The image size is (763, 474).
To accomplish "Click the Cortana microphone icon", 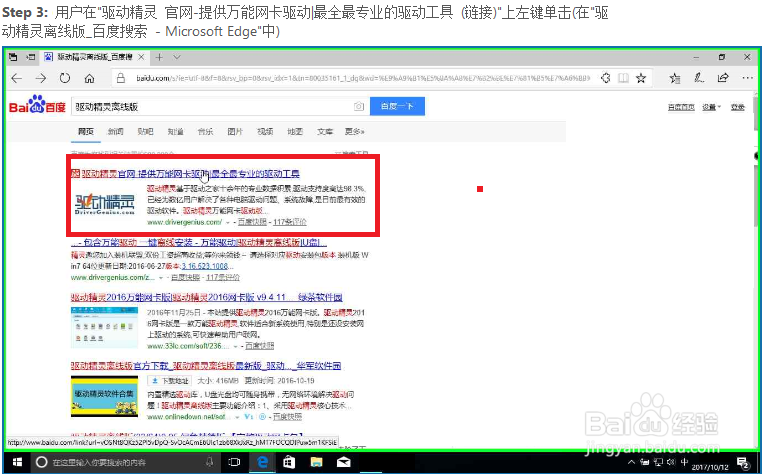I will click(209, 462).
